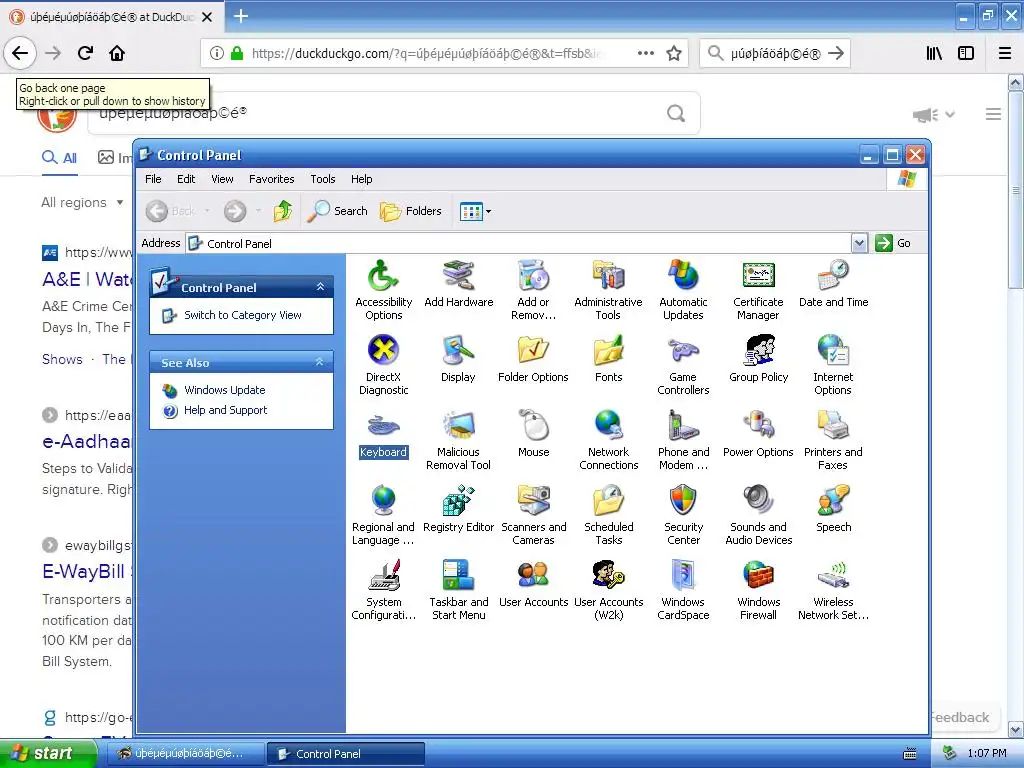Reload the Firefox page
1024x768 pixels.
[85, 53]
